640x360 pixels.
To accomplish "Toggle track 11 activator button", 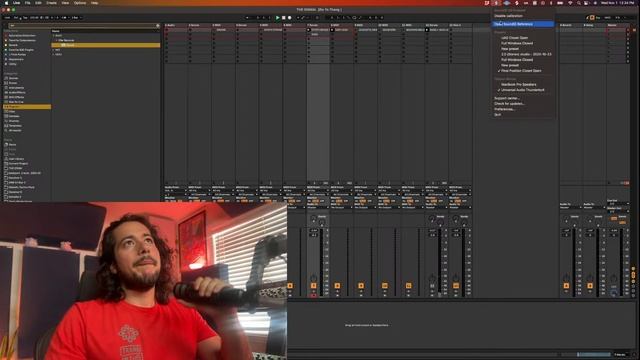I will (x=408, y=286).
